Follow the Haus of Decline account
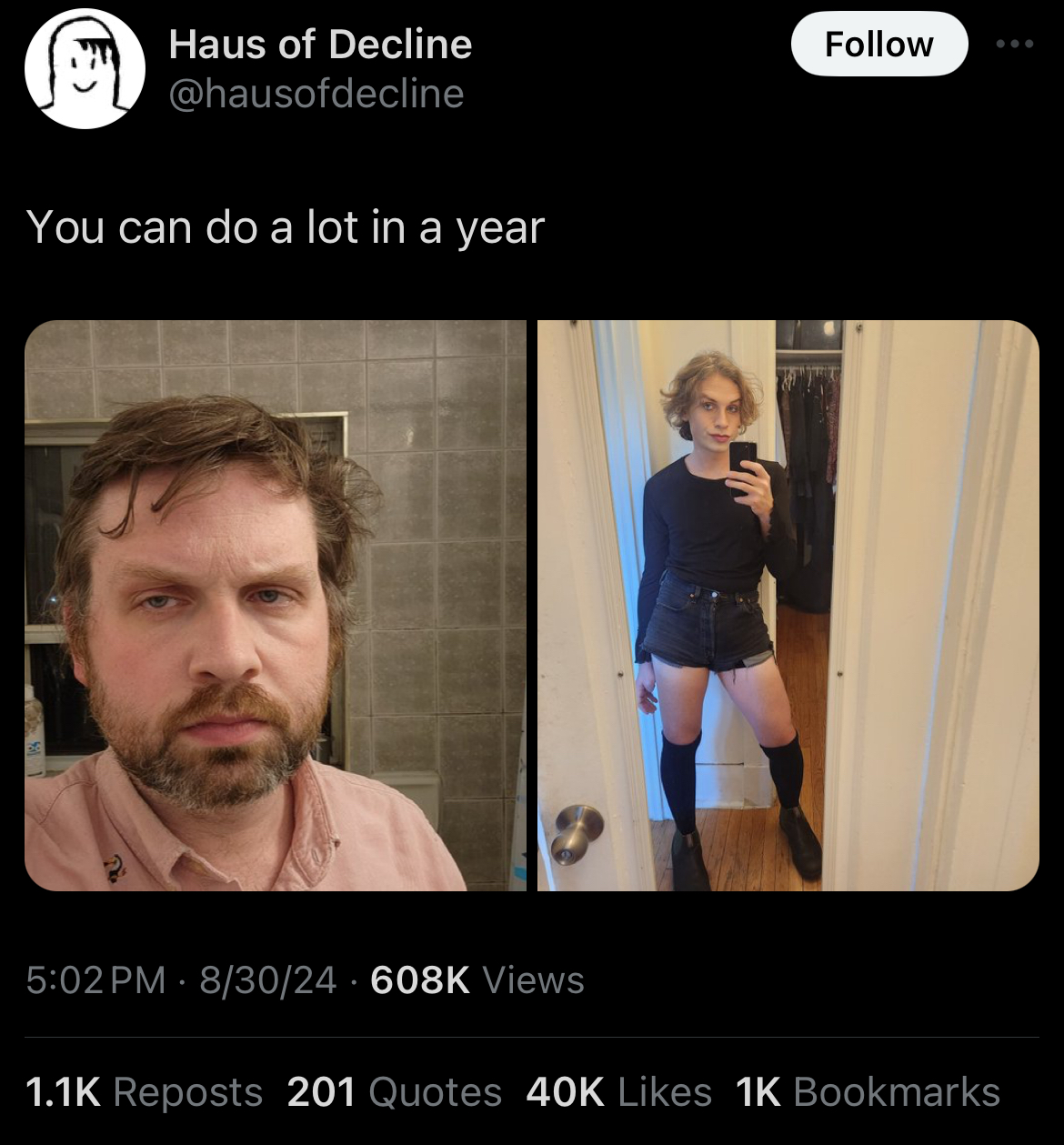Screen dimensions: 1064x1145 [x=878, y=44]
